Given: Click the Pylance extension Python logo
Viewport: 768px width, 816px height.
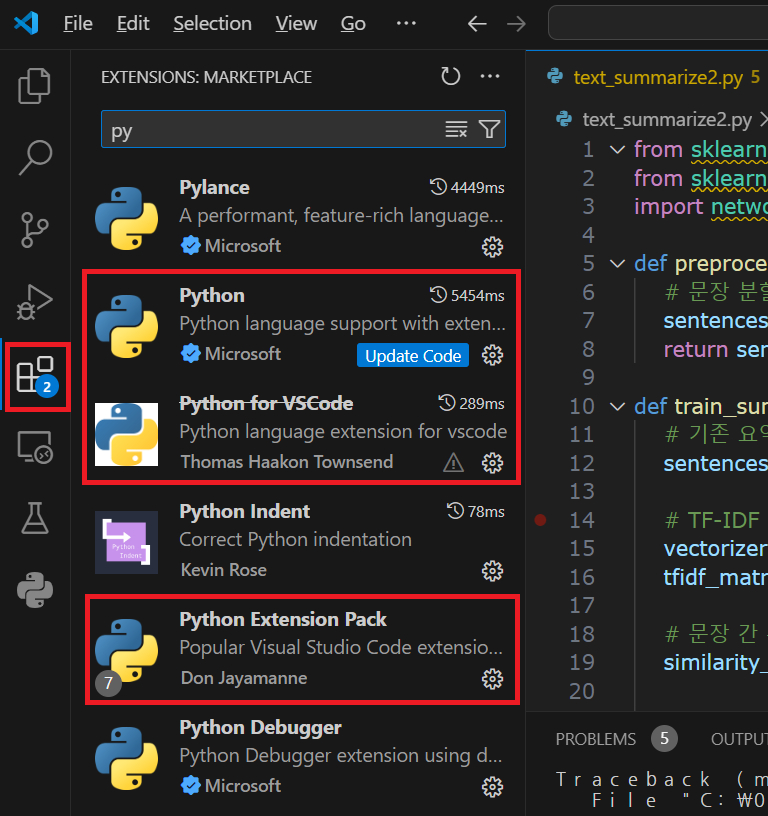Looking at the screenshot, I should click(x=126, y=219).
